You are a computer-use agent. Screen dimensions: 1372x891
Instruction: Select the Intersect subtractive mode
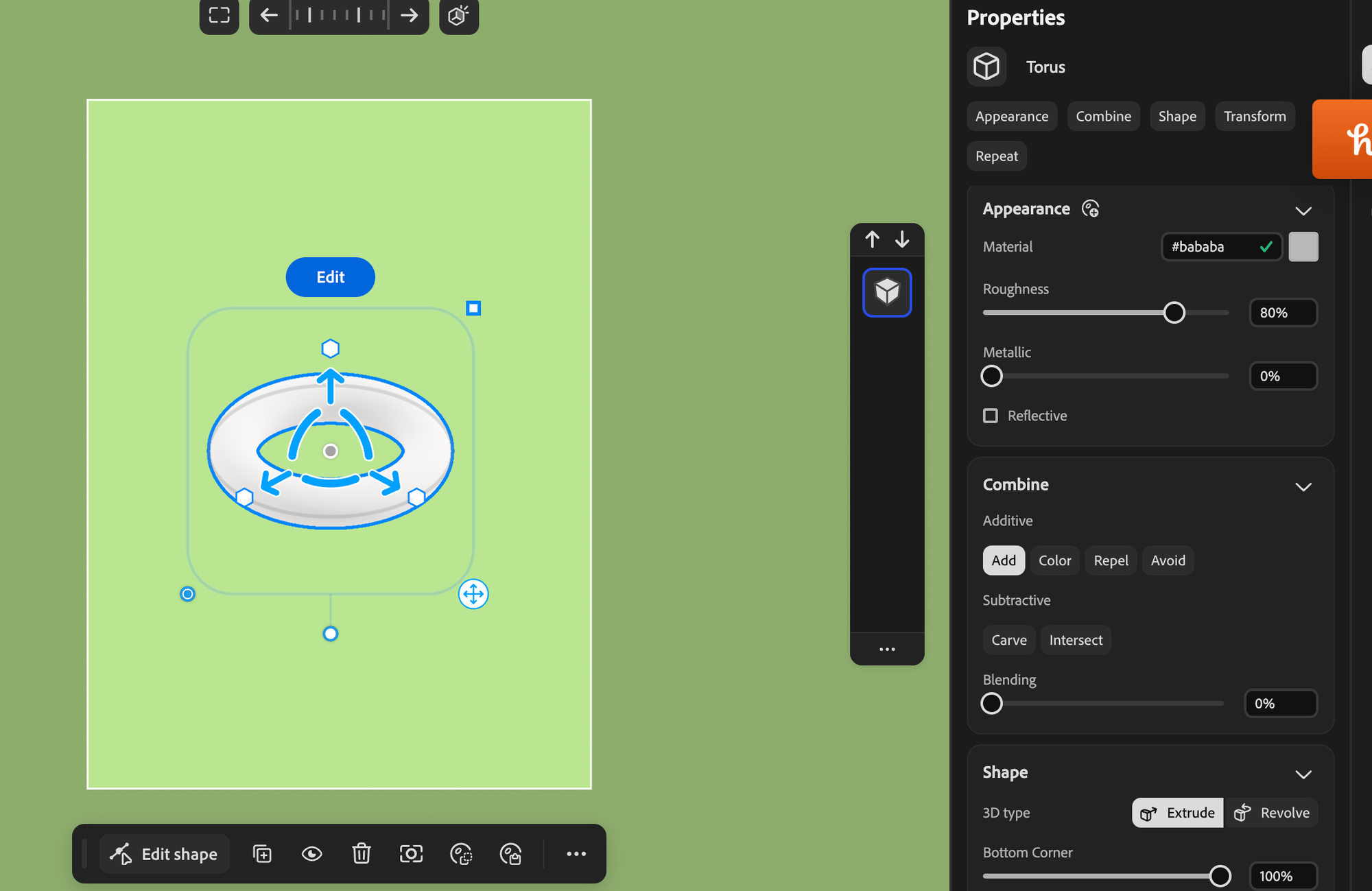pyautogui.click(x=1076, y=640)
